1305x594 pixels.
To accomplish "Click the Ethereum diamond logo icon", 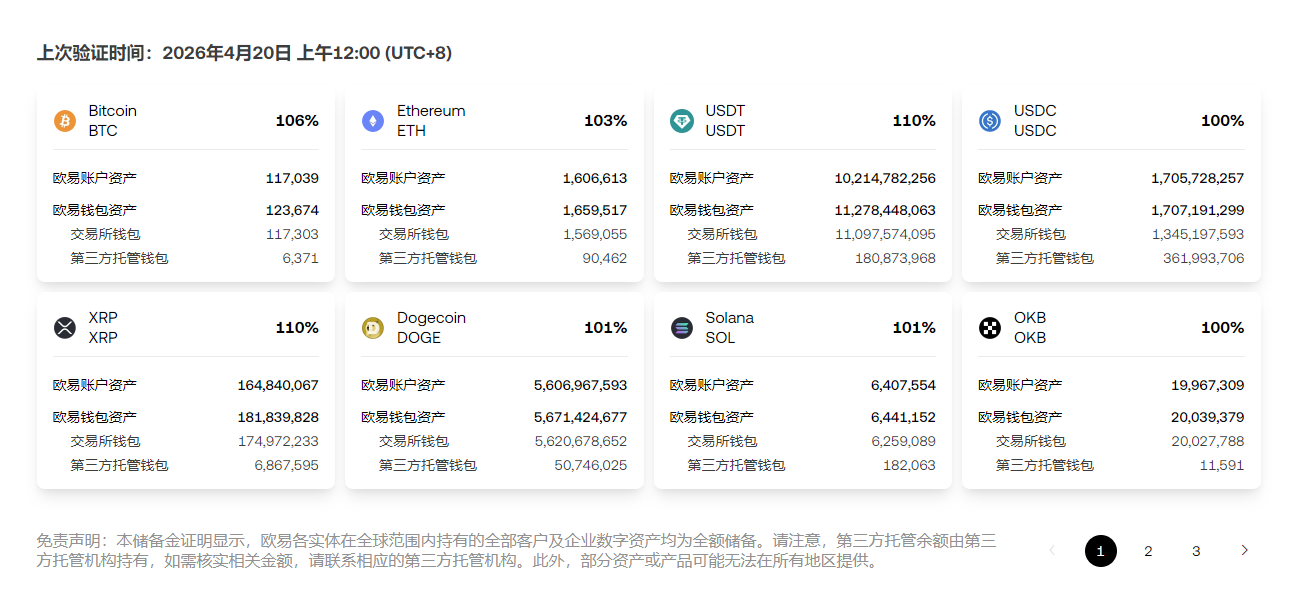I will (x=373, y=121).
